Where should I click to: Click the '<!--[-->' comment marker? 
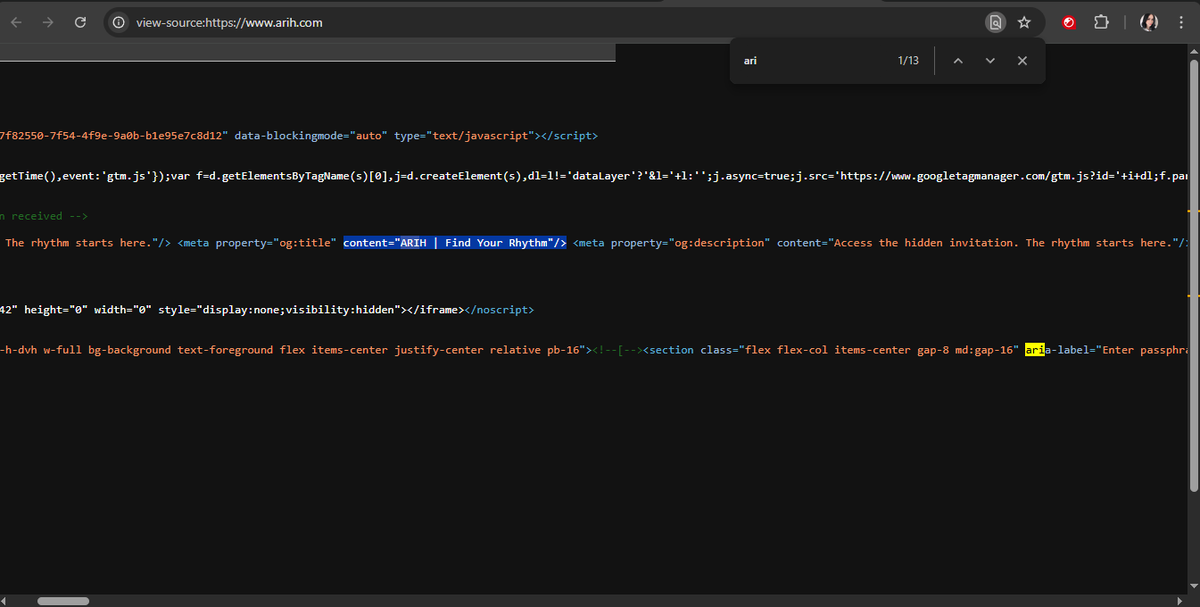pos(617,350)
